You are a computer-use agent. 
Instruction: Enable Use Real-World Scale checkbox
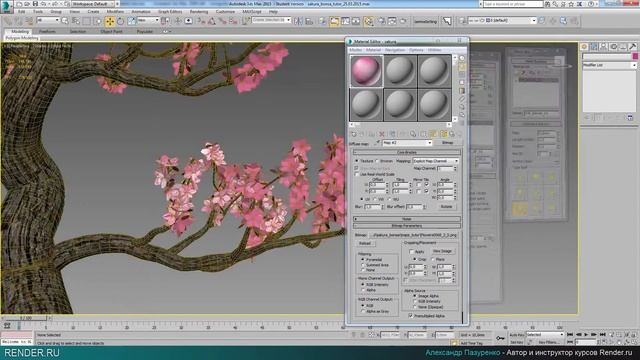[x=356, y=174]
